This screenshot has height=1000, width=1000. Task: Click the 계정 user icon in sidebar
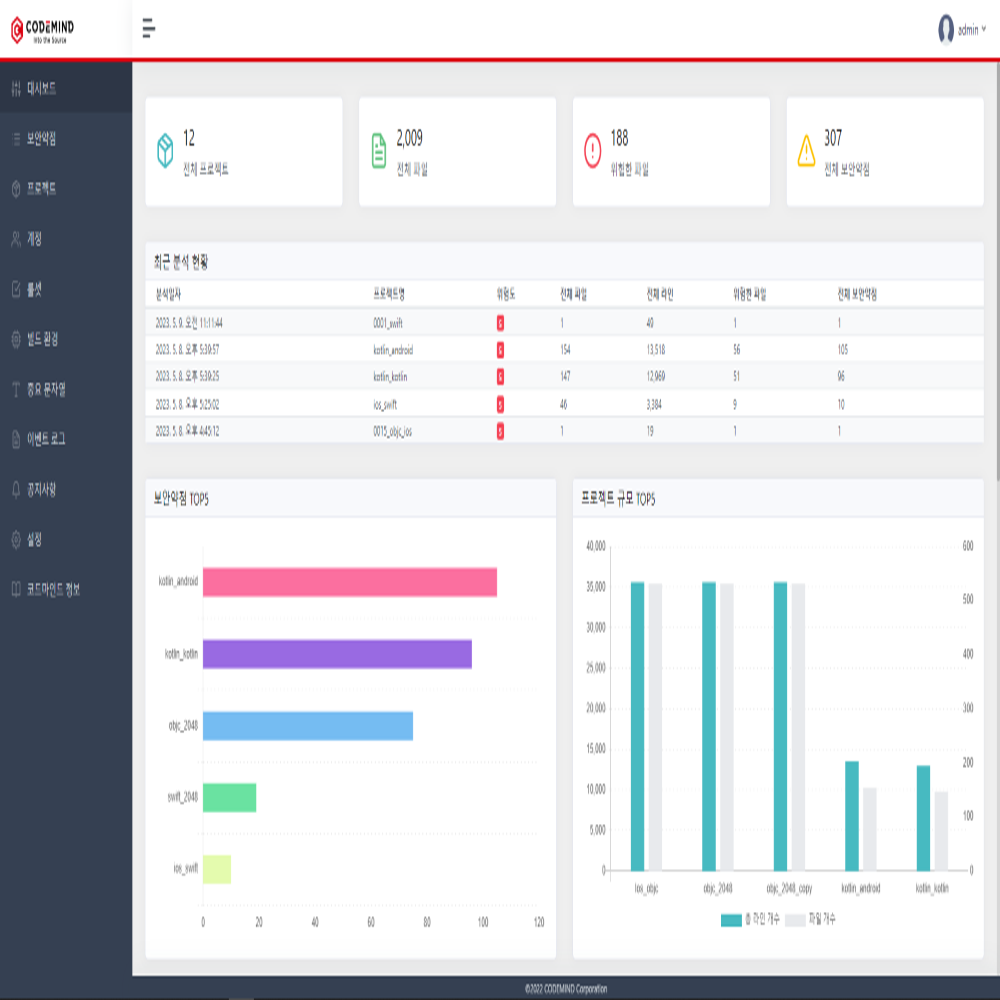point(16,239)
